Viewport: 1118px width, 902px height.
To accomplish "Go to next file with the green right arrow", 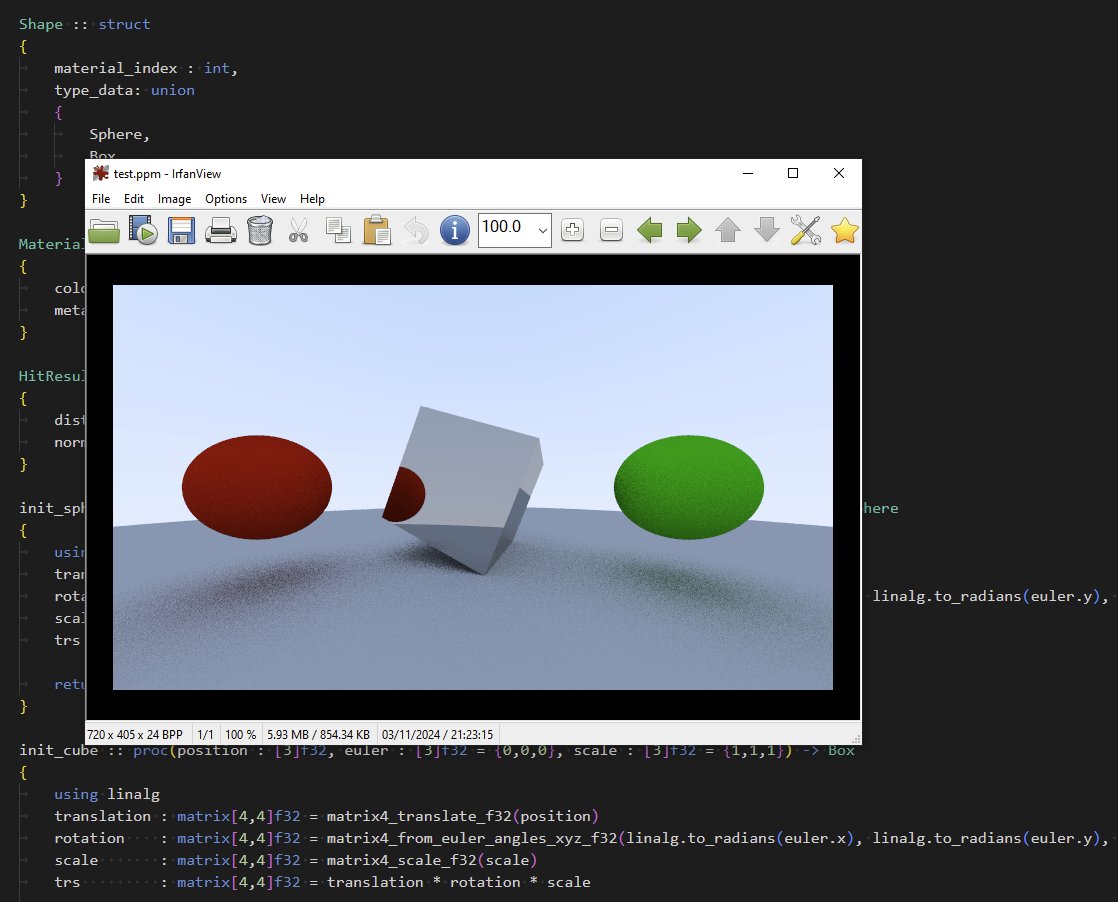I will 689,230.
